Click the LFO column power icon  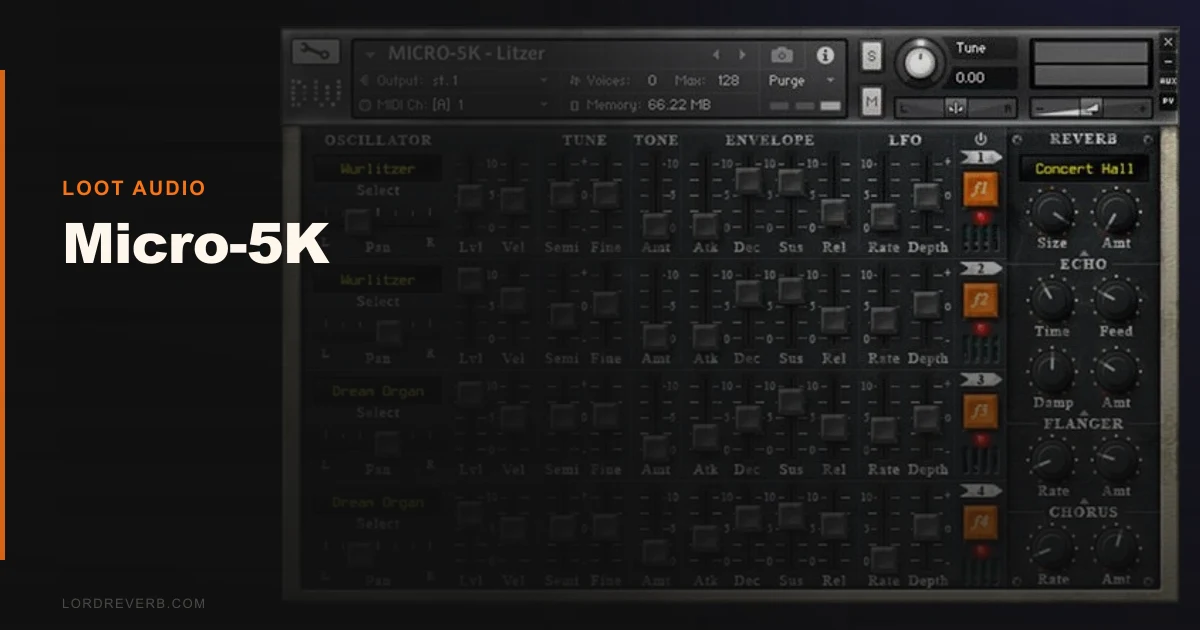980,139
